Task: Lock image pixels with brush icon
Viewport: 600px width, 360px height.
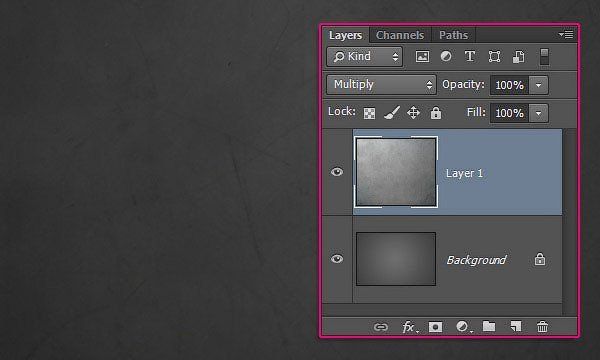Action: 392,113
